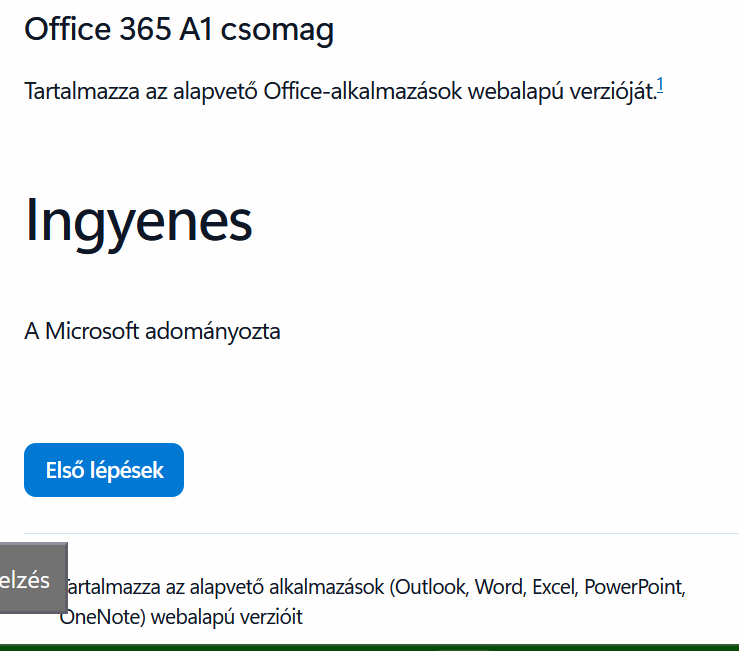The height and width of the screenshot is (651, 739).
Task: Click the dark green bar at the bottom
Action: coord(369,647)
